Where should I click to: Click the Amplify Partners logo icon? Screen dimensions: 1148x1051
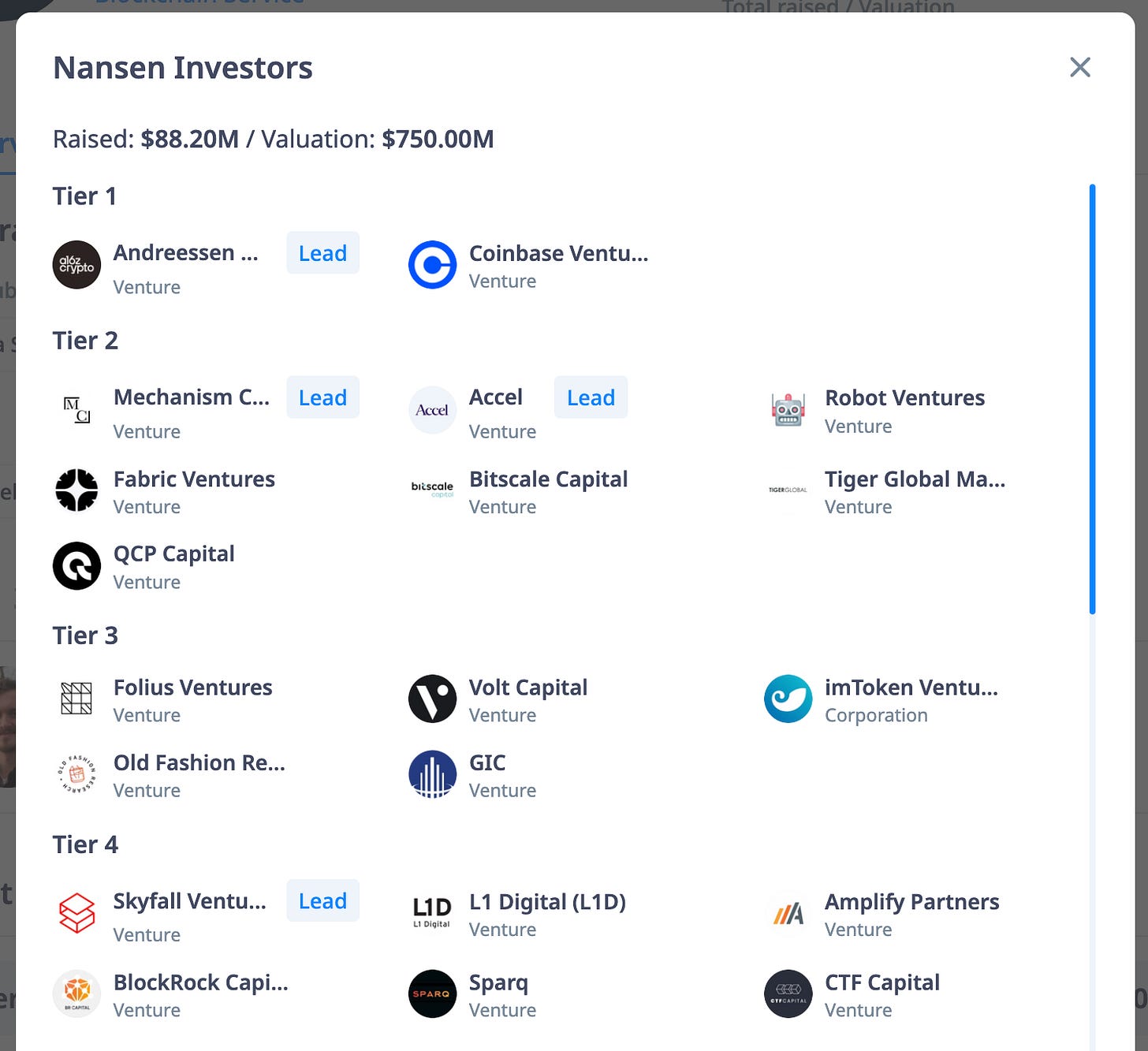click(788, 913)
